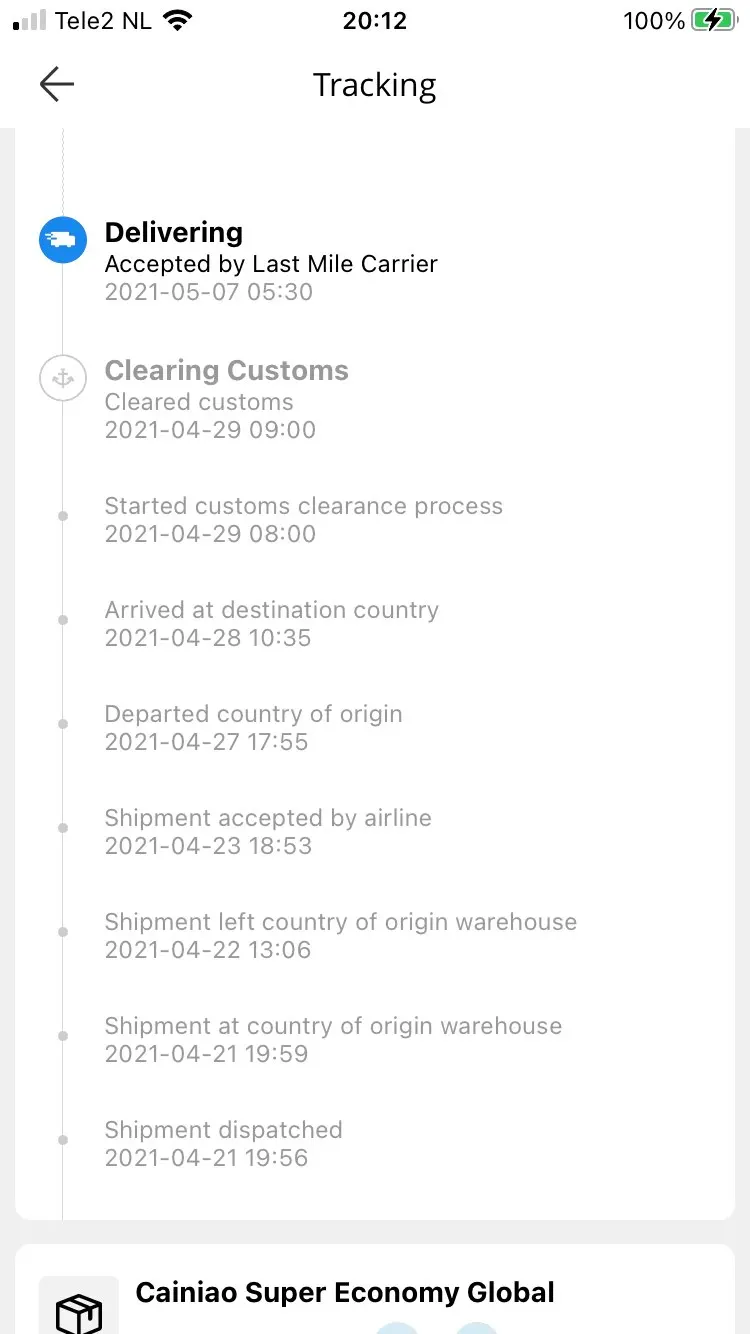Tap Accepted by Last Mile Carrier text
The image size is (750, 1334).
(x=271, y=264)
